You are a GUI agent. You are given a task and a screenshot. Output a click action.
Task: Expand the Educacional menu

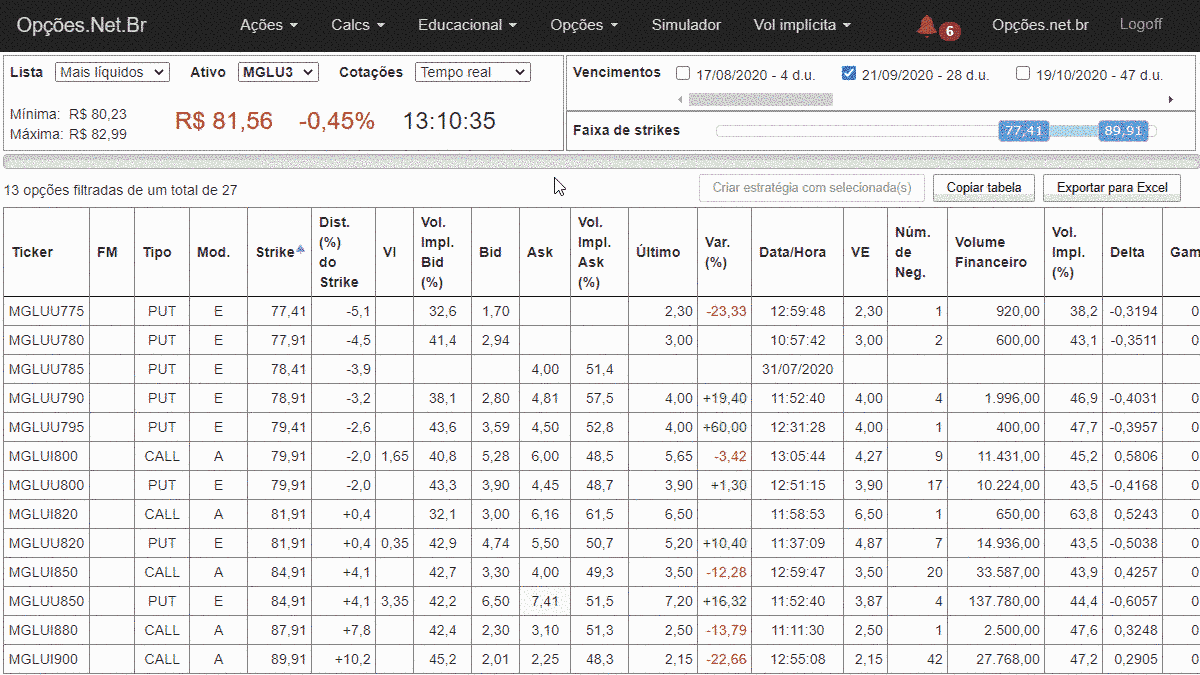point(467,25)
